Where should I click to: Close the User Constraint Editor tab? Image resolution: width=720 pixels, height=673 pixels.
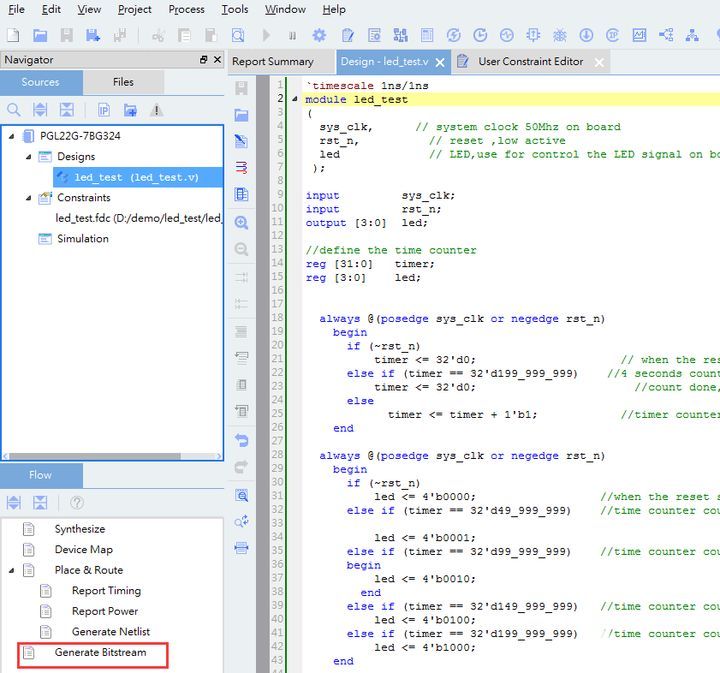599,62
